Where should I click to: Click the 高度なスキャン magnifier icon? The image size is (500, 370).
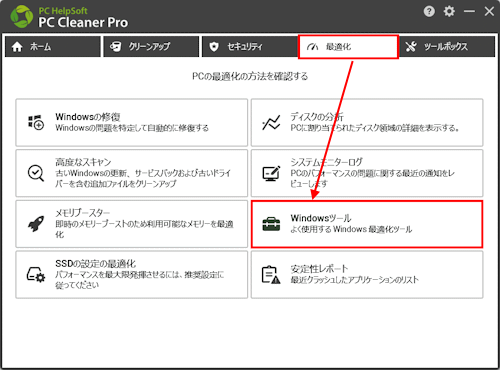click(x=36, y=173)
